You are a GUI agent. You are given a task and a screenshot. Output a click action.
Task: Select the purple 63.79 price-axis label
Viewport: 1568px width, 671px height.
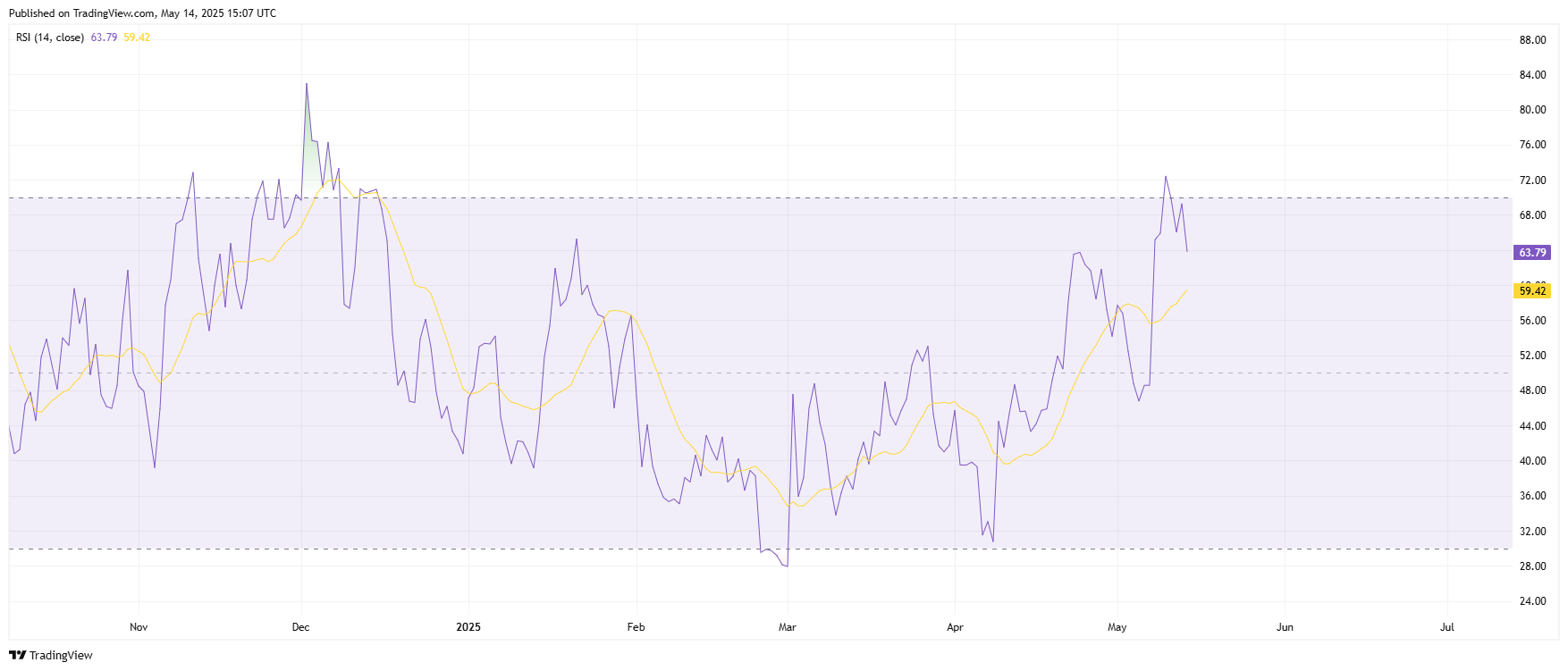(1532, 253)
